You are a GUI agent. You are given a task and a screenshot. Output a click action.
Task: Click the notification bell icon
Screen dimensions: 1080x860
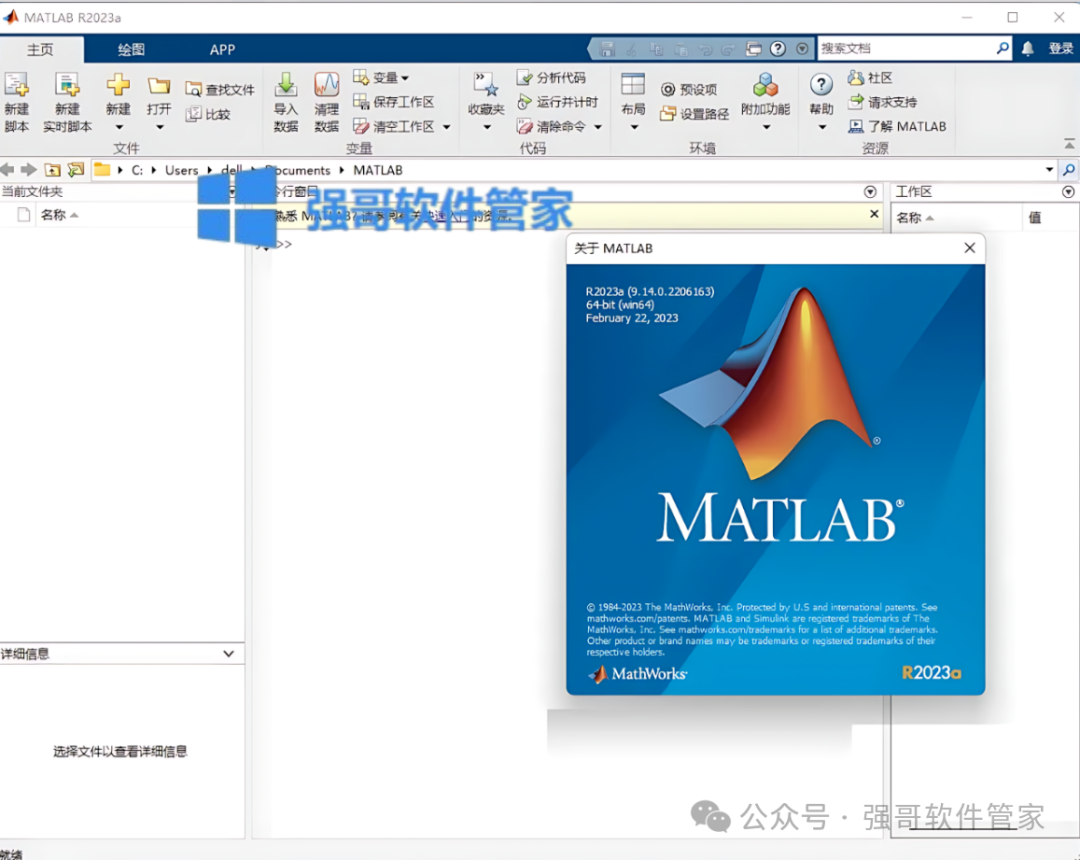(x=1028, y=48)
